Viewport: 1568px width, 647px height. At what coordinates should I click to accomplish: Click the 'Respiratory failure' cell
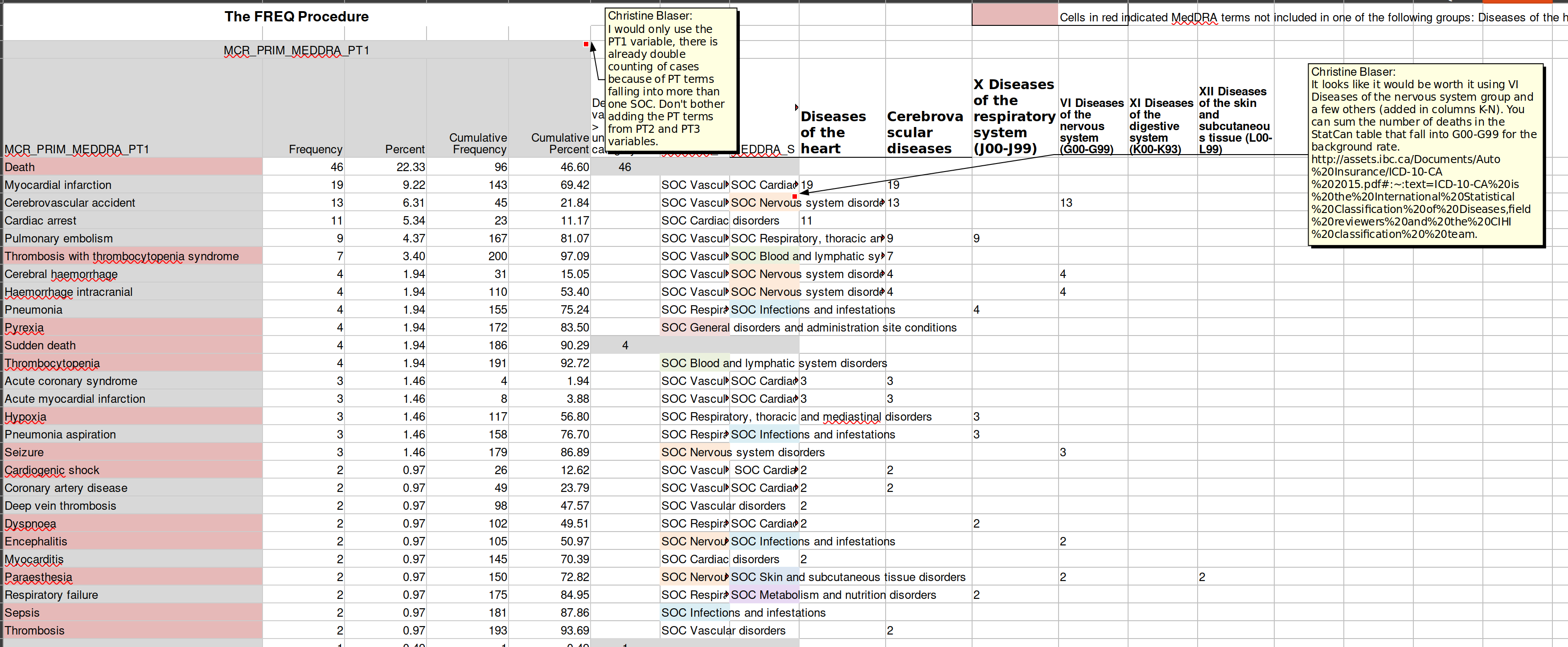click(x=133, y=595)
